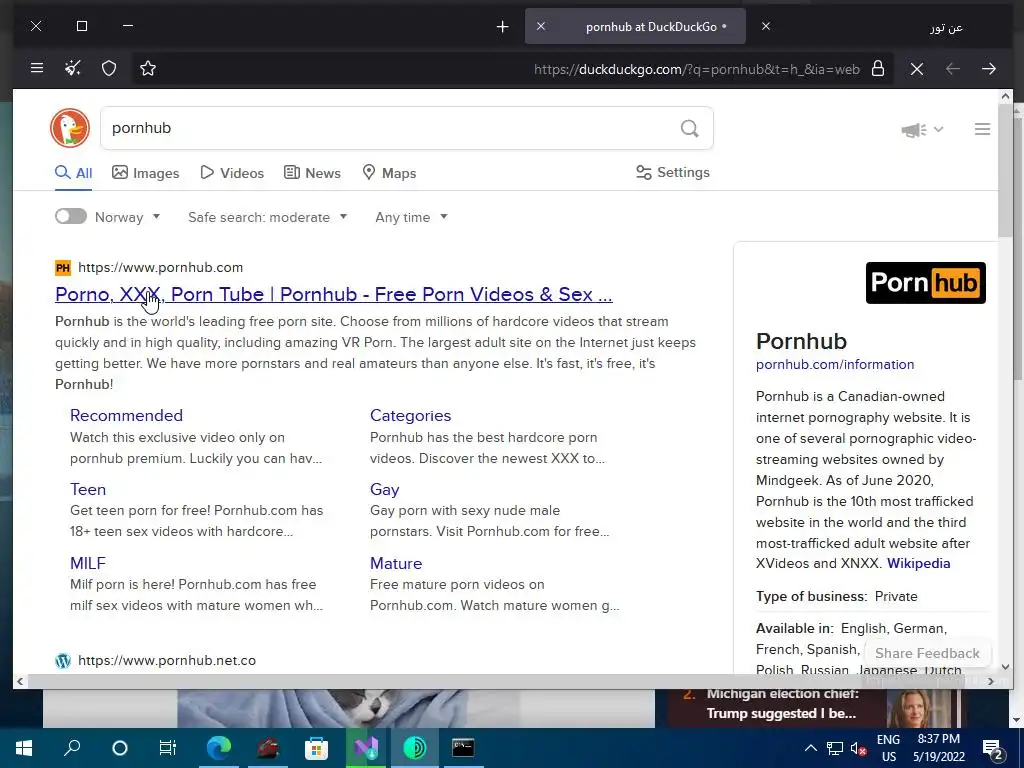Viewport: 1024px width, 768px height.
Task: Open Task View in the taskbar
Action: [168, 748]
